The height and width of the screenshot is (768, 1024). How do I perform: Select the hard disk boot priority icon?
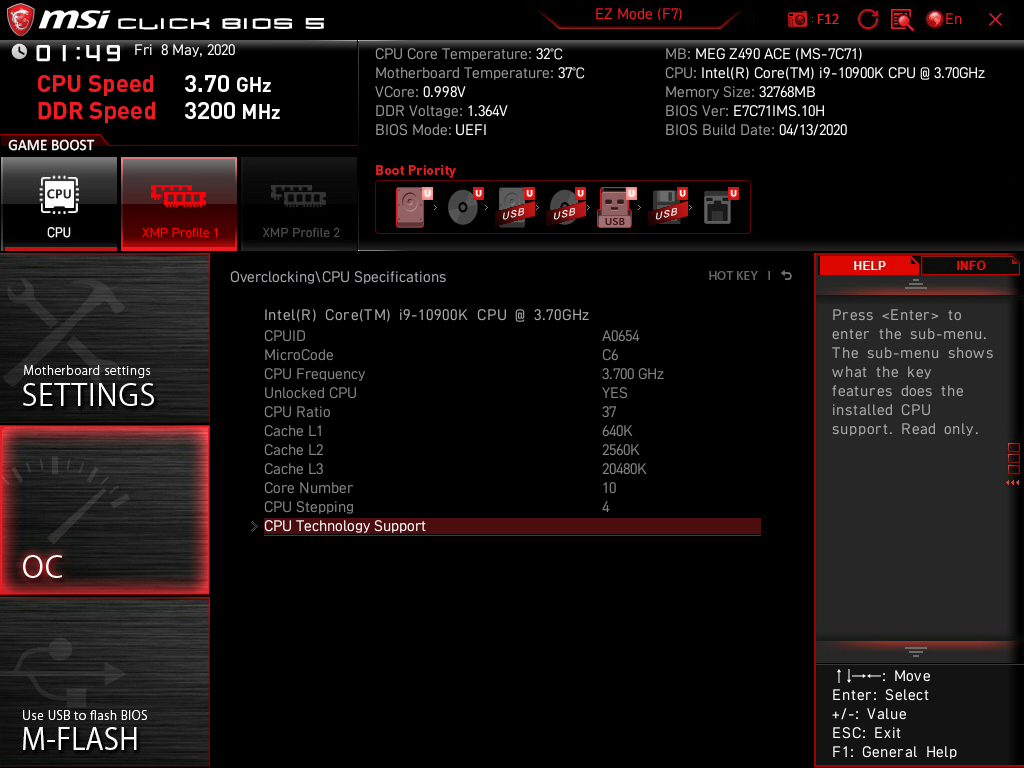(x=413, y=207)
